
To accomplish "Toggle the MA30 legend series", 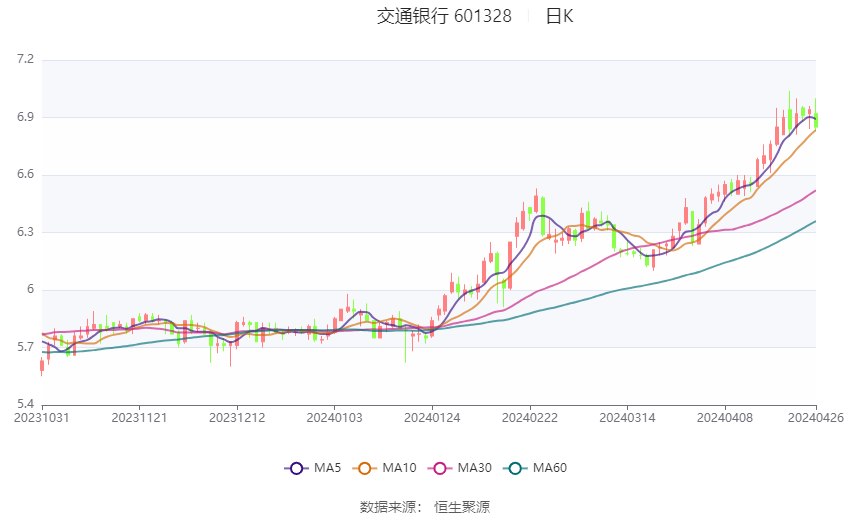I will click(460, 468).
